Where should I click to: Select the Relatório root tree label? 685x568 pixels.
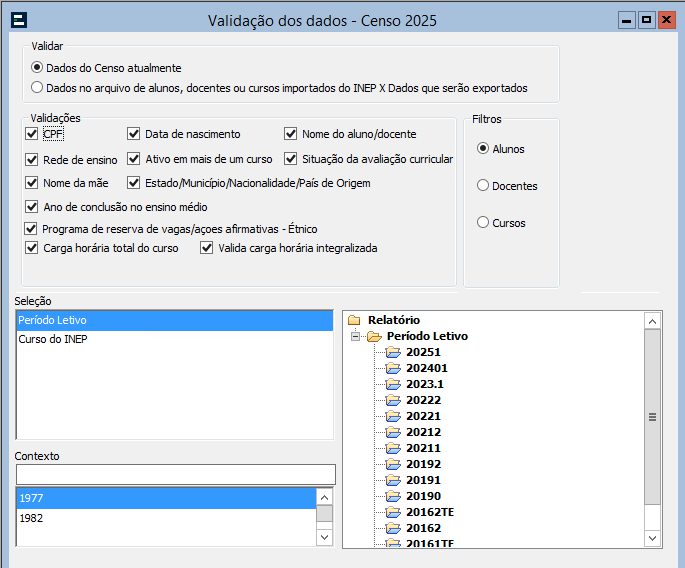tap(394, 320)
